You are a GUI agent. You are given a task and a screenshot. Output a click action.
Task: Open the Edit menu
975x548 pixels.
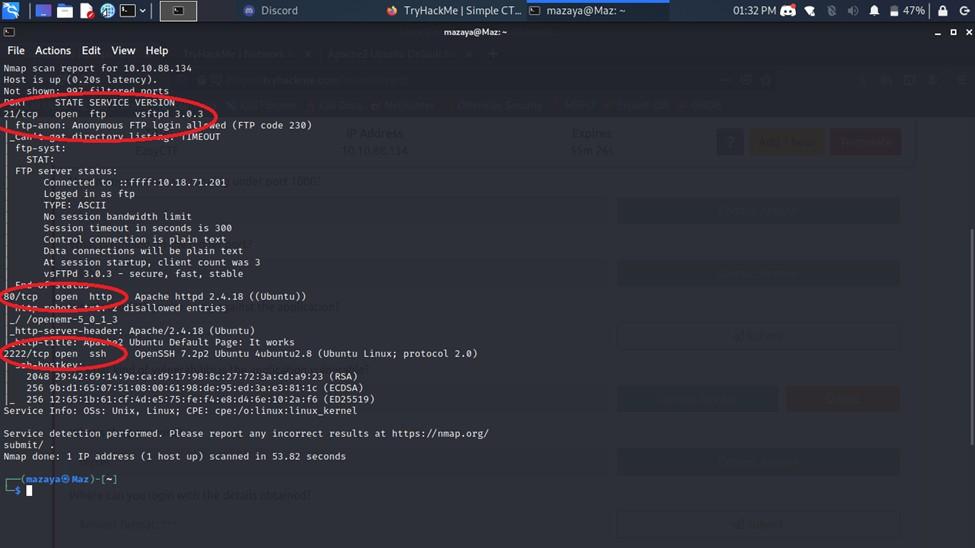(x=91, y=50)
